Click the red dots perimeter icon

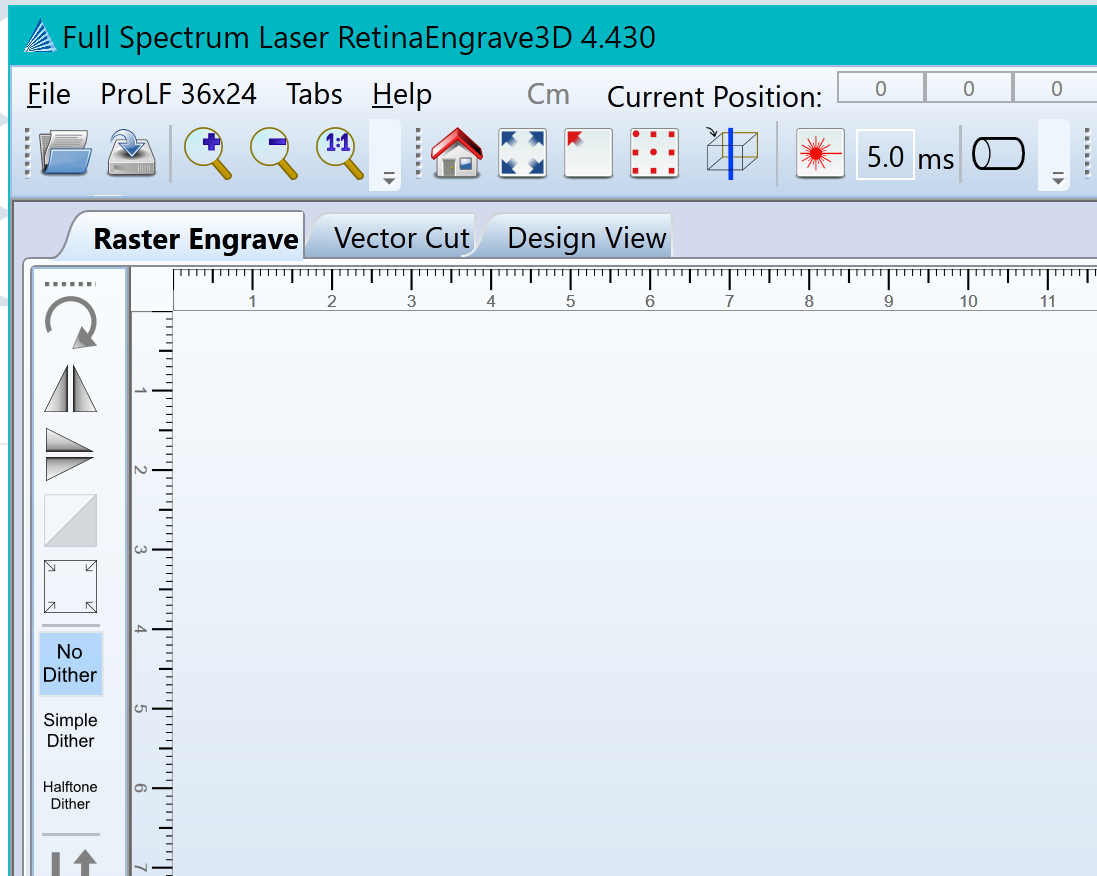coord(654,153)
